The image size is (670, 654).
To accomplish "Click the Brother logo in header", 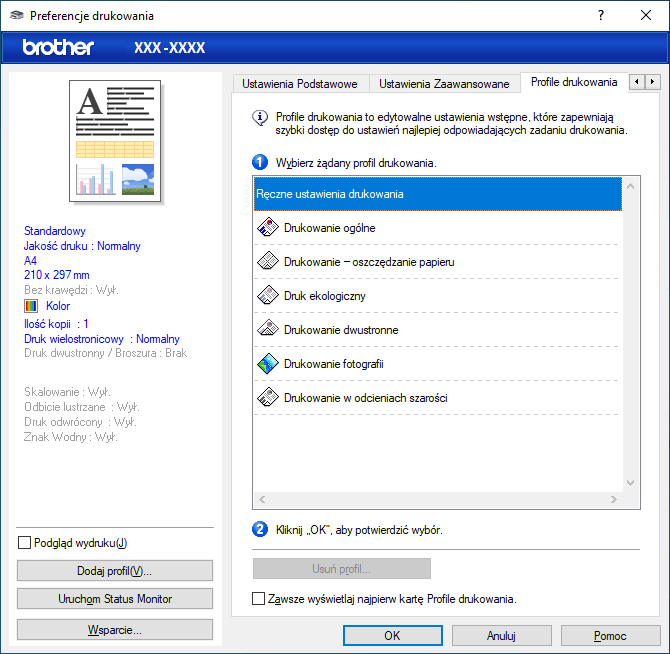I will (58, 47).
